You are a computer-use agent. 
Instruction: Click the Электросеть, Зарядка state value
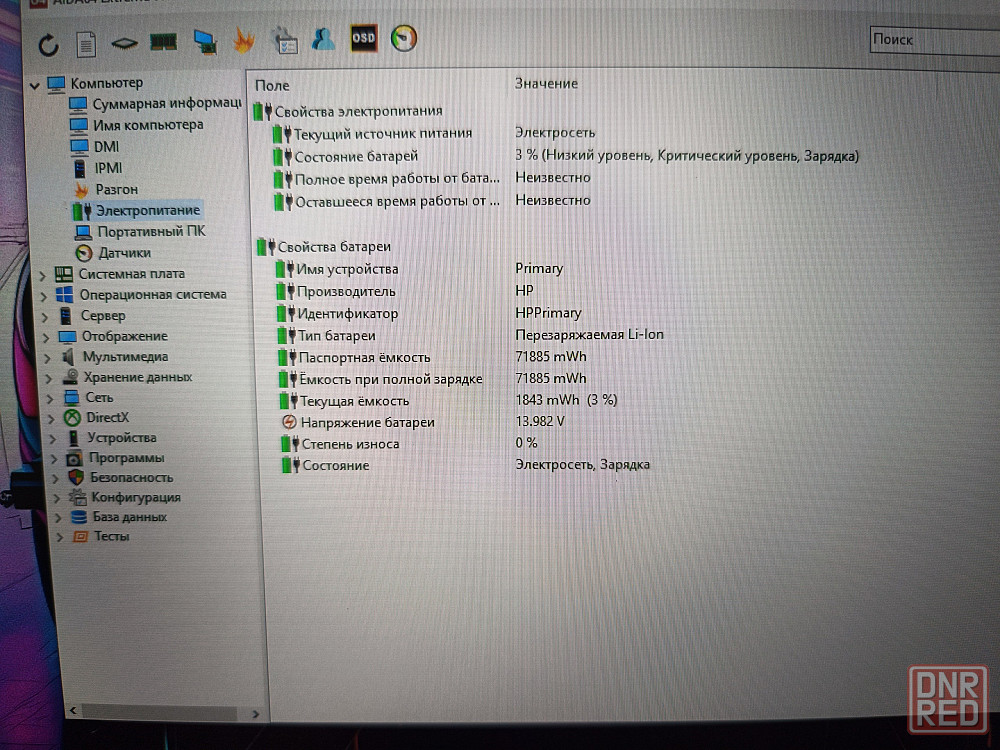(x=582, y=464)
